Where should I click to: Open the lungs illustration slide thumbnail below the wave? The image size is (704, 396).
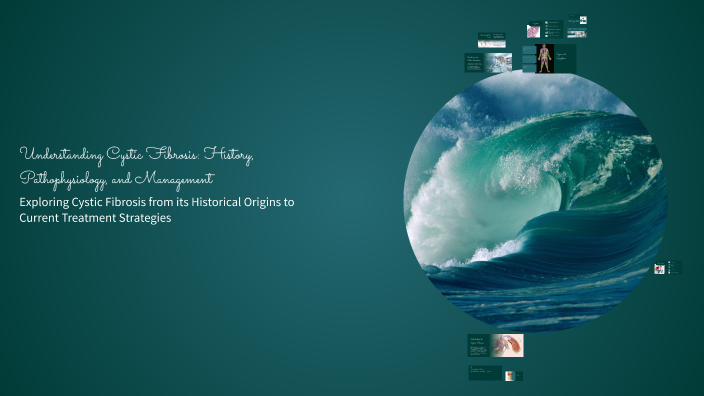(x=495, y=345)
